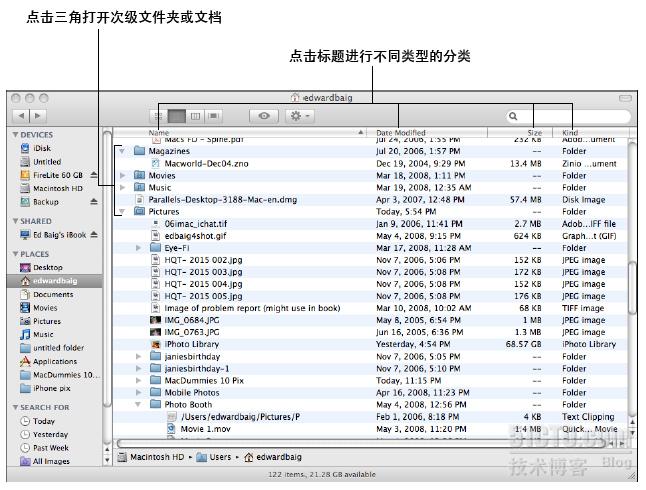Image resolution: width=646 pixels, height=490 pixels.
Task: Select the Untitled disk in sidebar
Action: pos(41,162)
